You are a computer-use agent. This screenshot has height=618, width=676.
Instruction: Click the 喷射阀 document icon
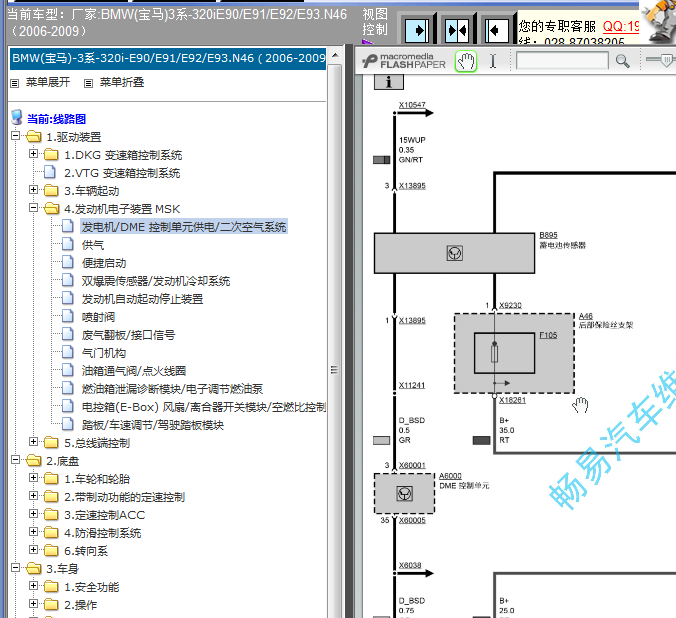click(x=68, y=316)
